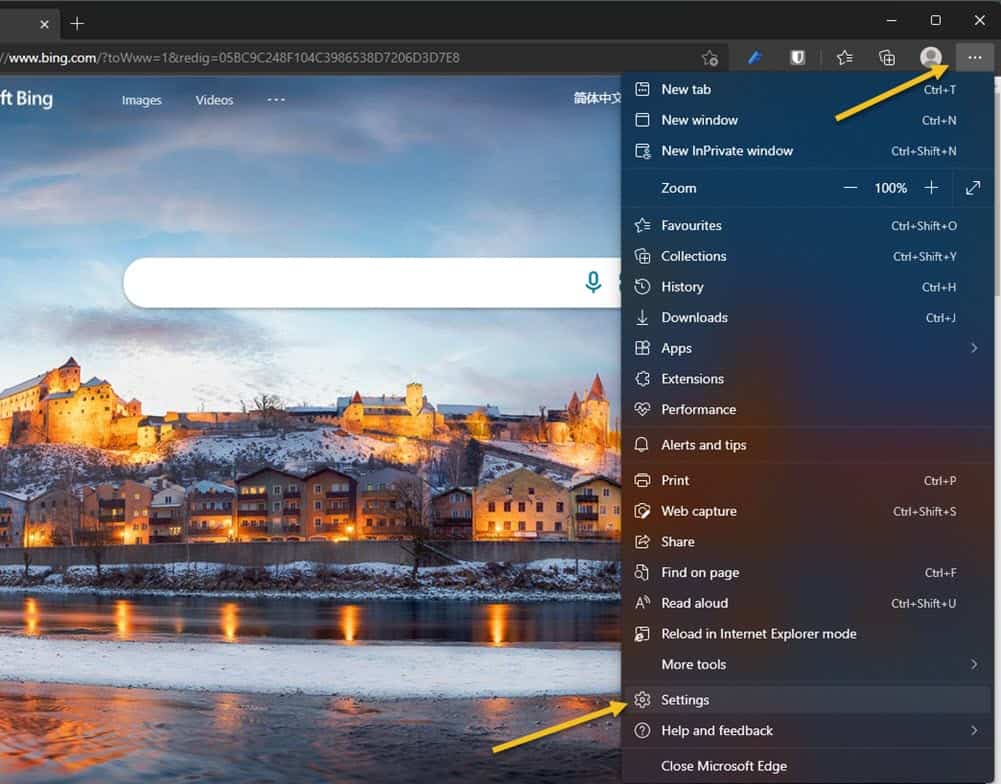Select Print from the menu
Viewport: 1001px width, 784px height.
coord(807,480)
